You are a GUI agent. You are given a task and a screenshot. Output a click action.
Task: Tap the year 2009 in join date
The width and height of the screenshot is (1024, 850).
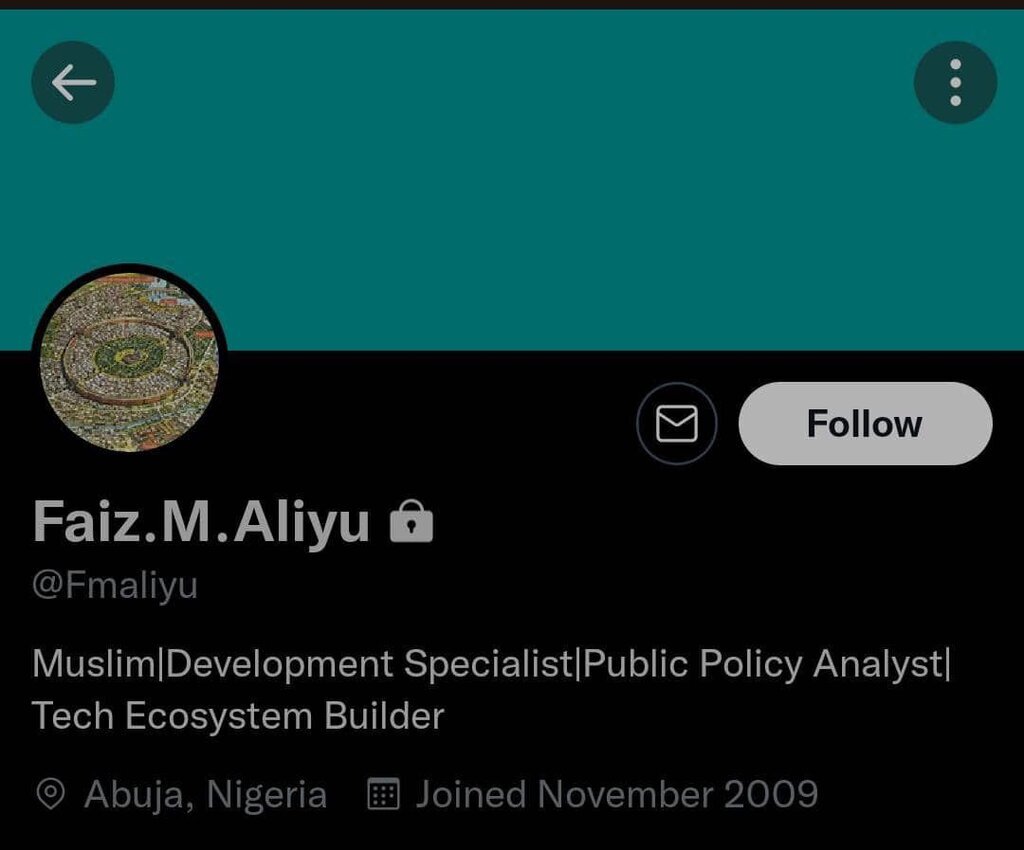click(771, 795)
